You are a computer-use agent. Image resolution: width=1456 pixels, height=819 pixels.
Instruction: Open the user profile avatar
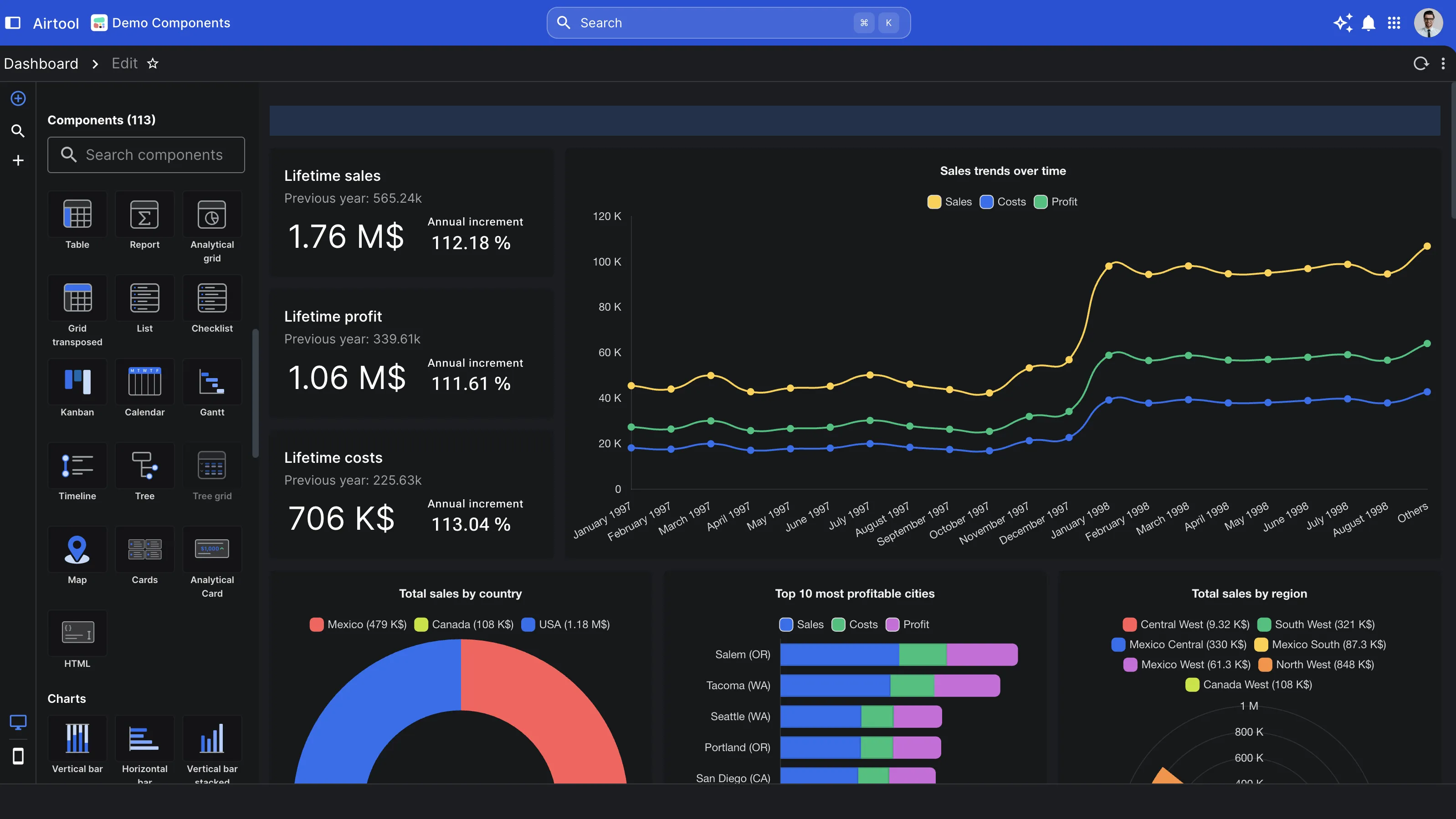click(1428, 23)
